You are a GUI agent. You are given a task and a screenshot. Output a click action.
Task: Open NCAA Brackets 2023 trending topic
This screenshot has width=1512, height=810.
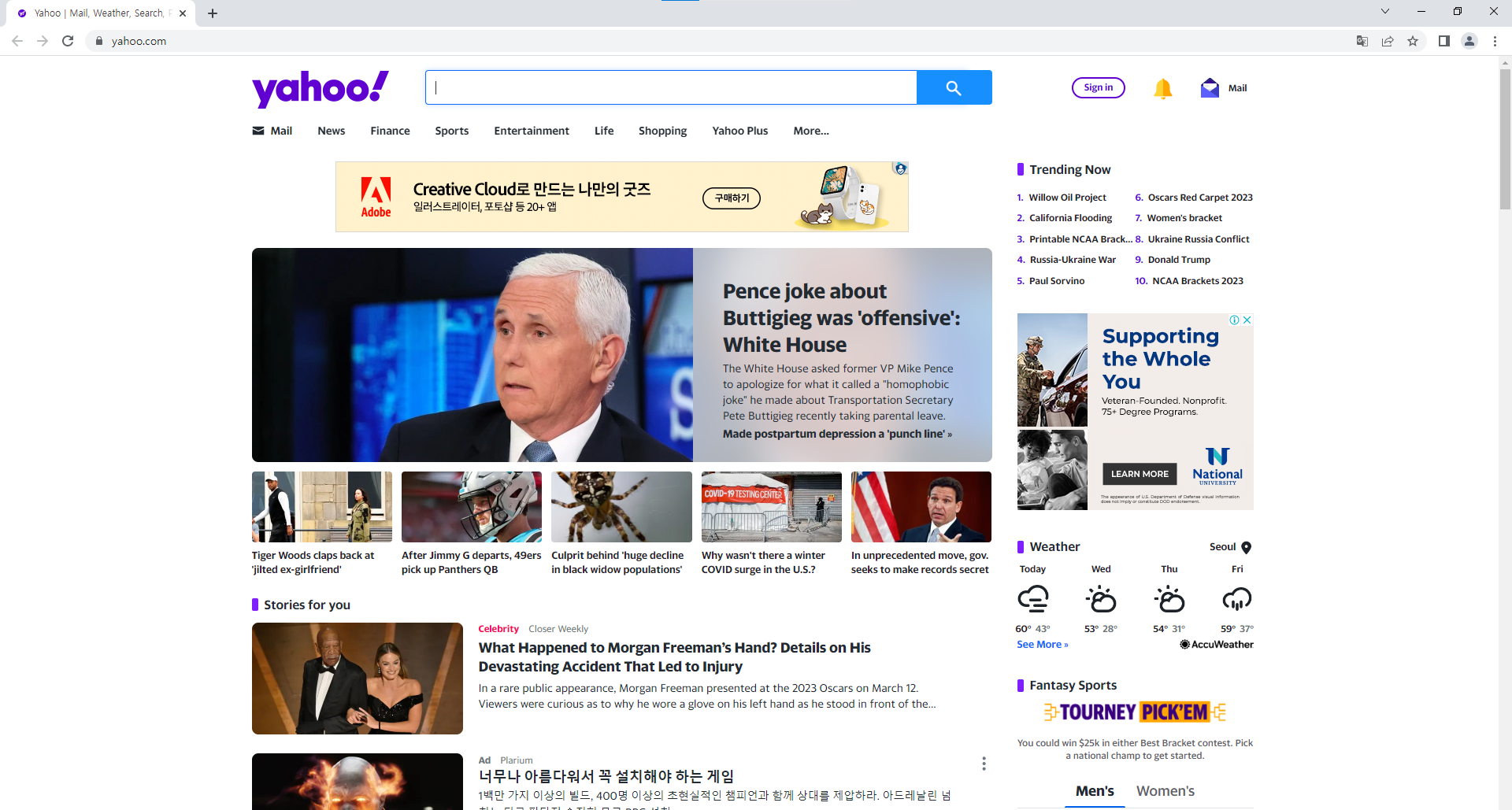(1198, 281)
